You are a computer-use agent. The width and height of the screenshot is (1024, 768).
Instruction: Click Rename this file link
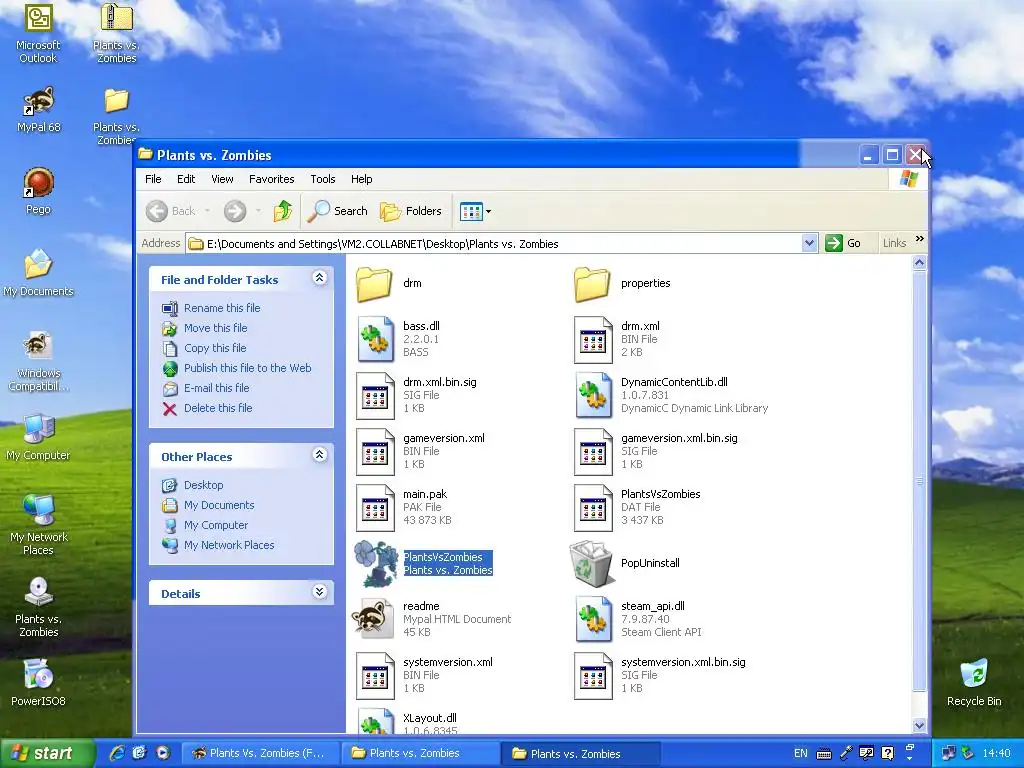point(222,308)
